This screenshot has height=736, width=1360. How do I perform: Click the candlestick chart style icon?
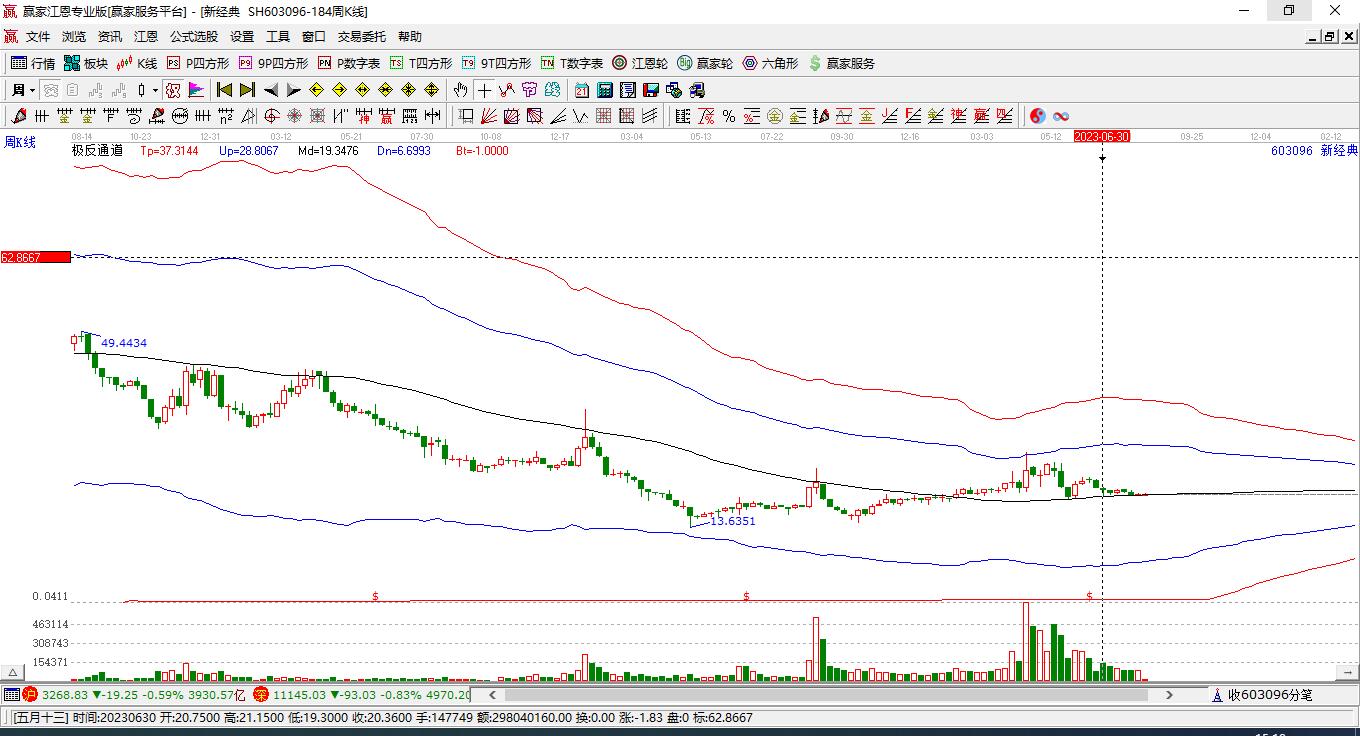(x=141, y=90)
